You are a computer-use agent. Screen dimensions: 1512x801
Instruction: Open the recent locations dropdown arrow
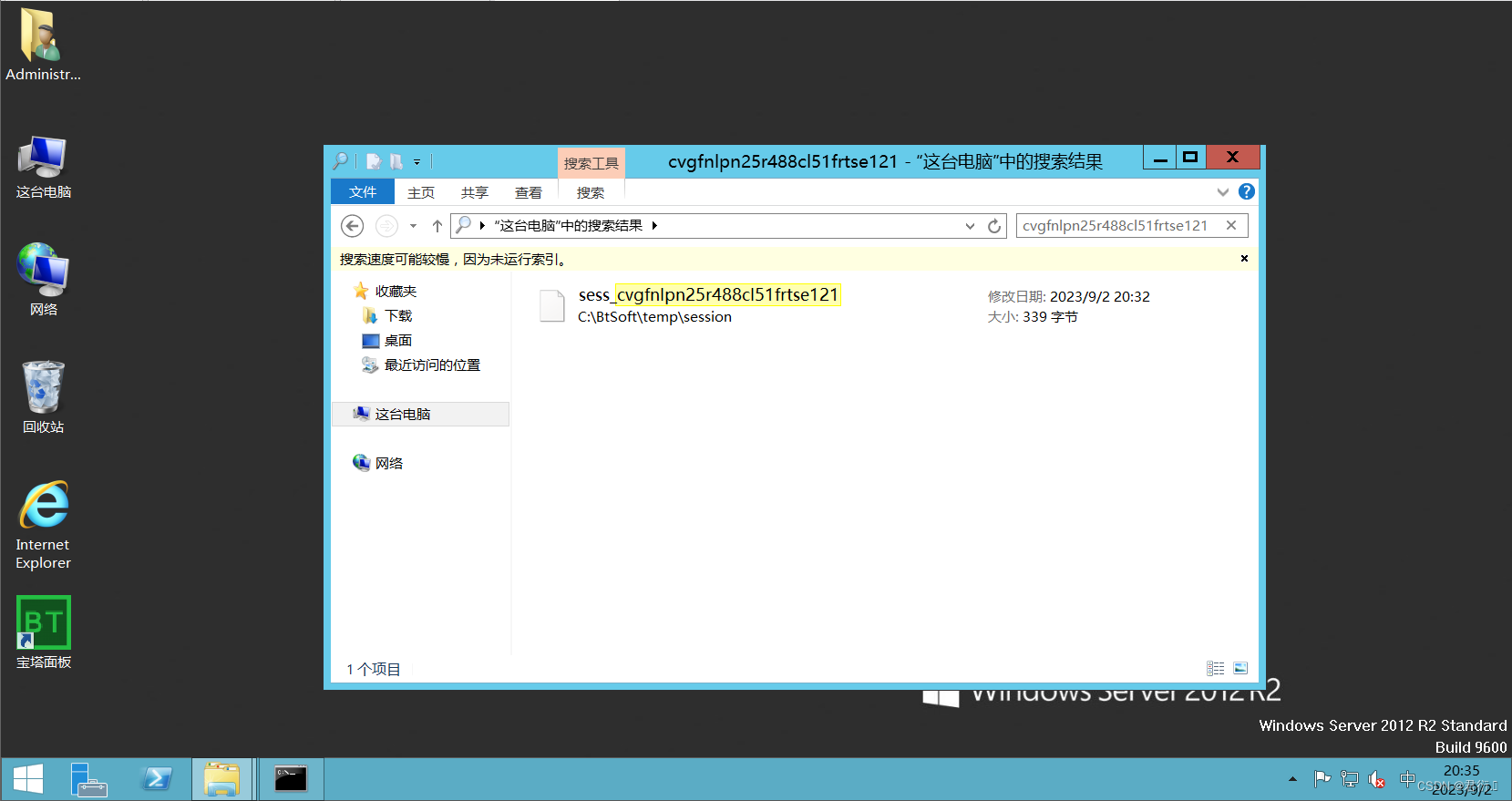pos(414,226)
